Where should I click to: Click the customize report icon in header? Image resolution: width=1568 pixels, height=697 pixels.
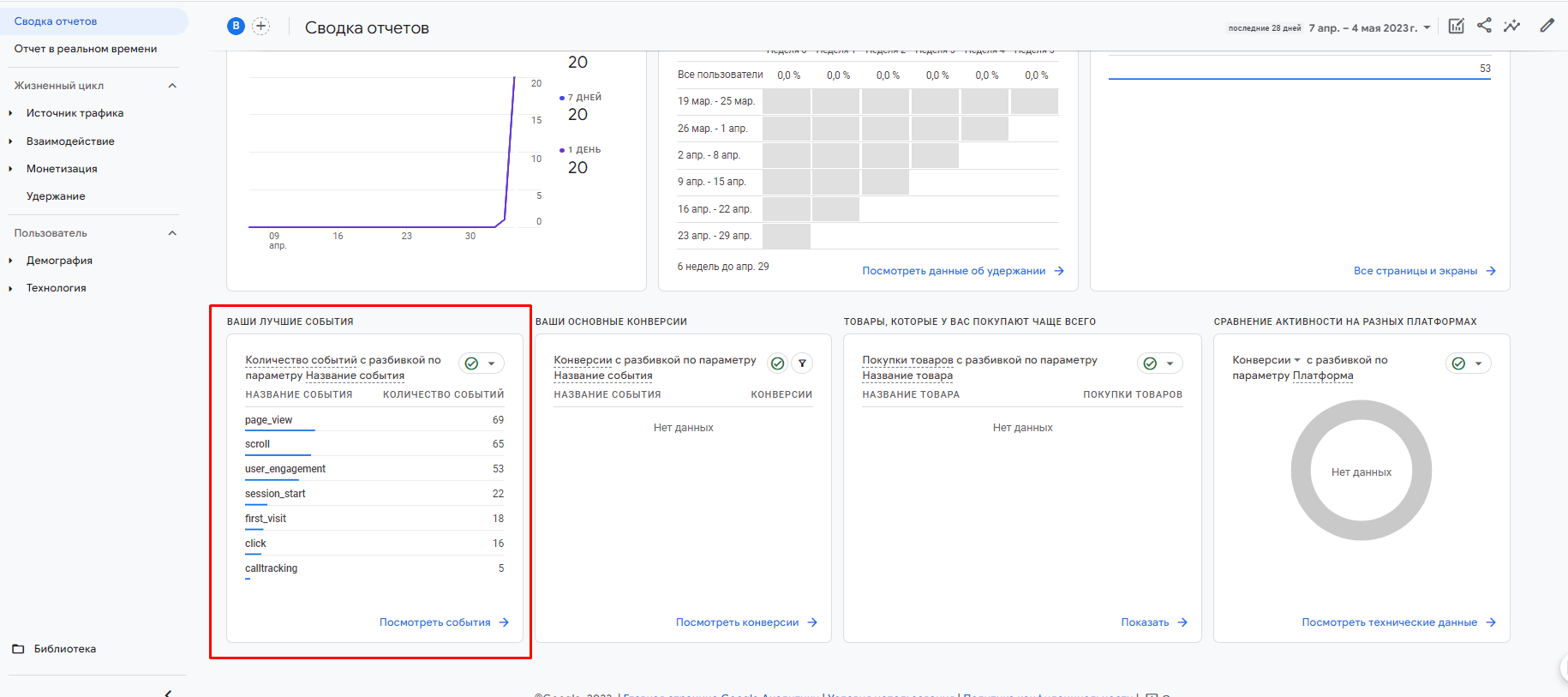click(x=1456, y=26)
